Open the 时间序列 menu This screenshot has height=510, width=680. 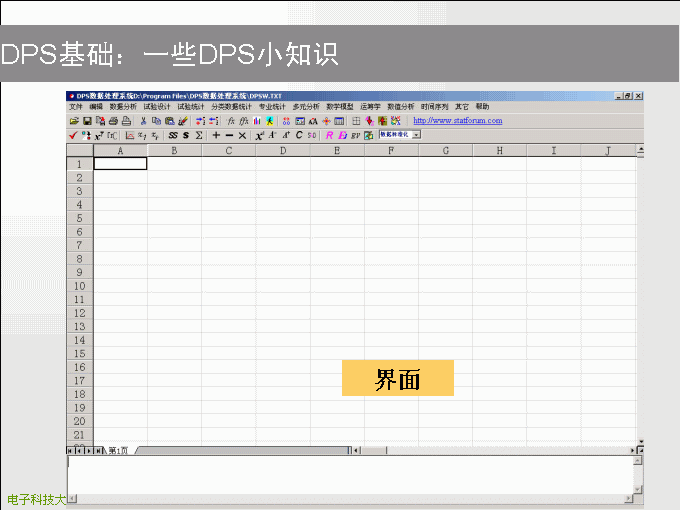(x=434, y=106)
